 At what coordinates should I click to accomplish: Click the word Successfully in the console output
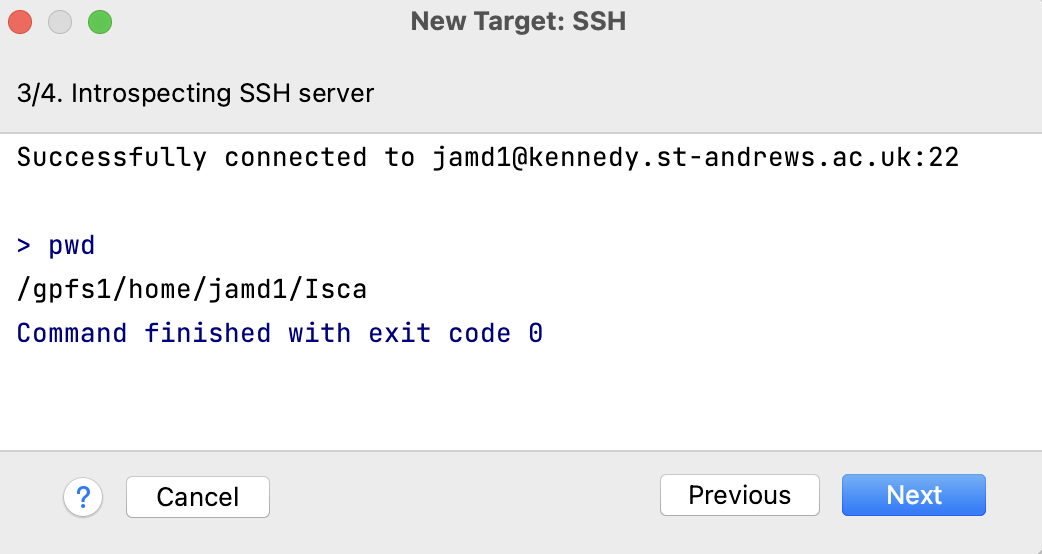pos(112,158)
